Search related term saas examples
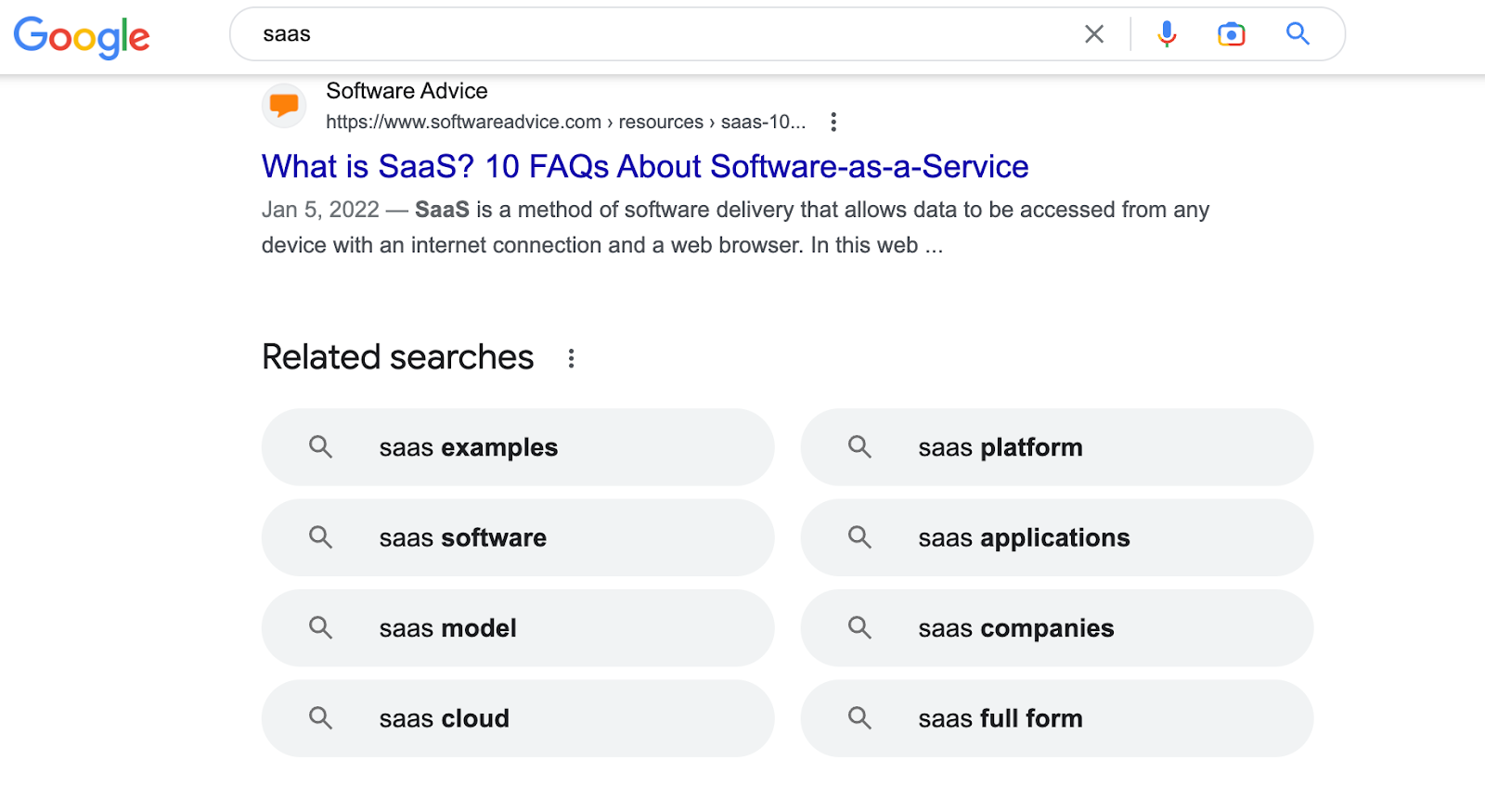 click(x=518, y=447)
